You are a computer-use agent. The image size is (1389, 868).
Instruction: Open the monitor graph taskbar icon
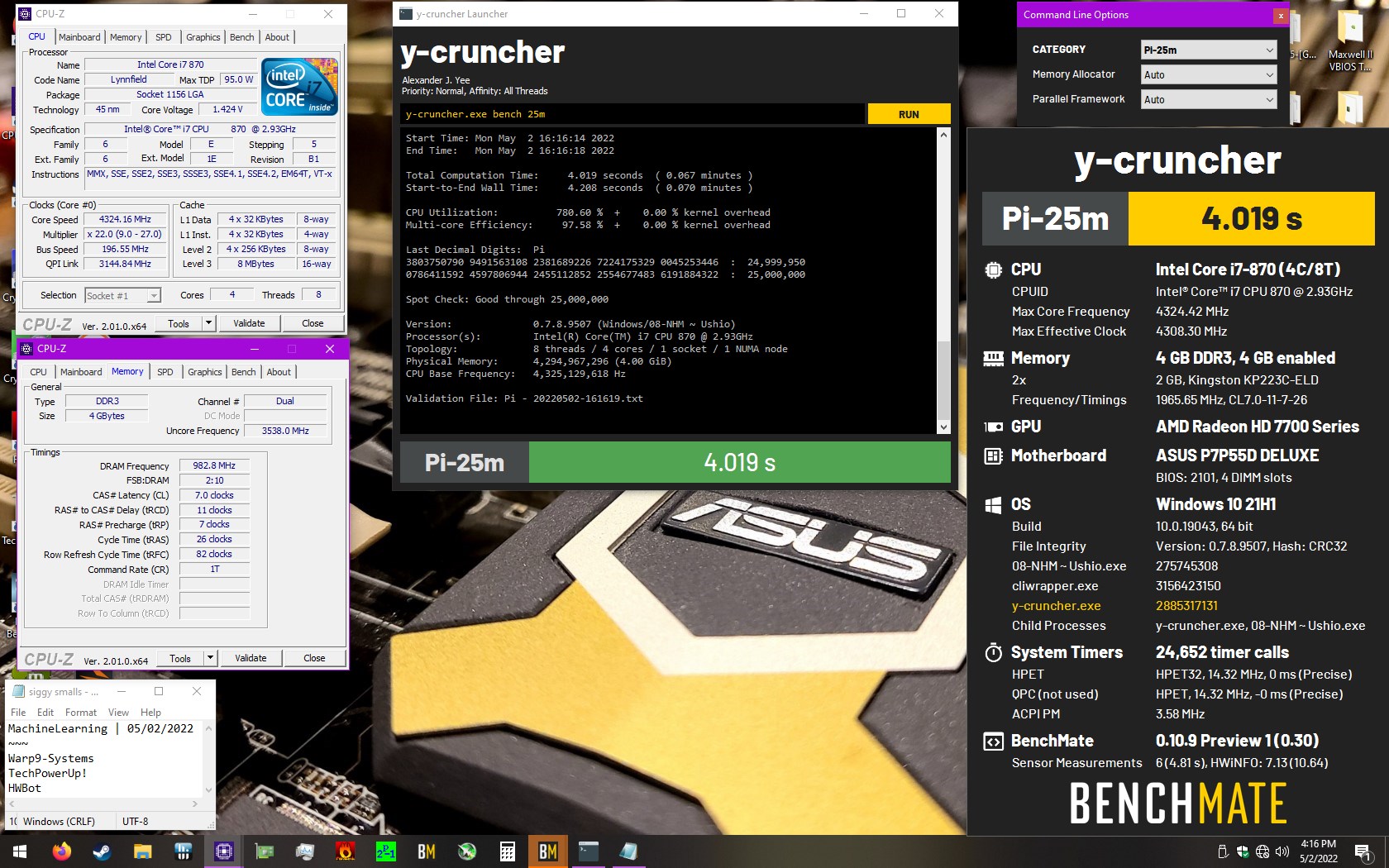point(305,851)
